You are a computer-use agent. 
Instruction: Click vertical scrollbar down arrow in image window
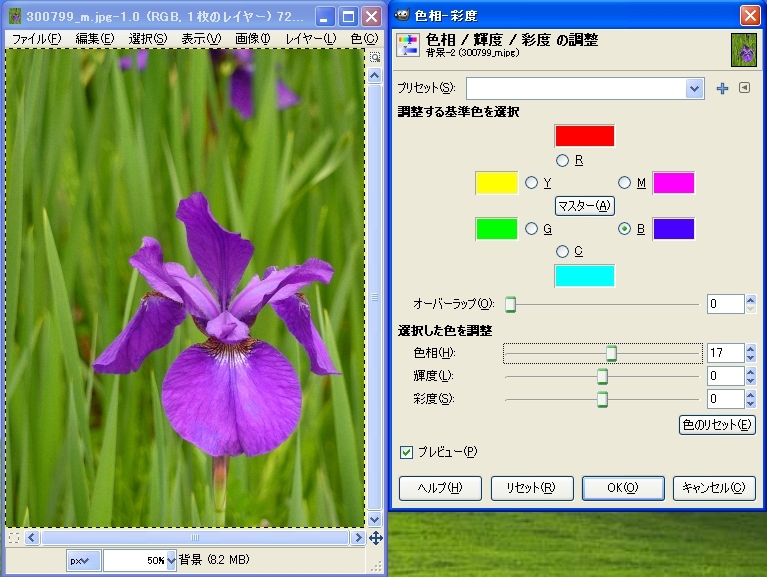pyautogui.click(x=375, y=519)
